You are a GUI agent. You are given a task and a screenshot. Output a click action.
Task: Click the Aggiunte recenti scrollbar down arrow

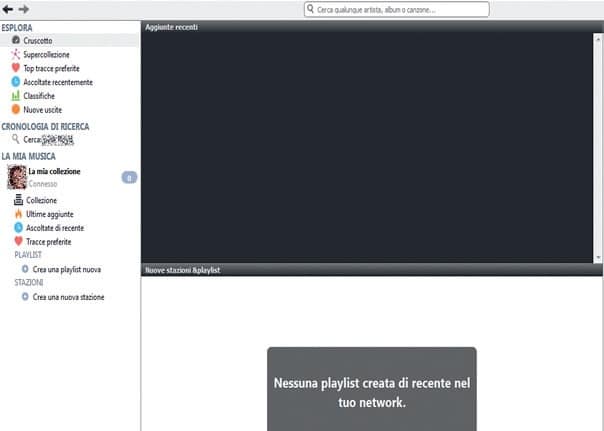598,257
